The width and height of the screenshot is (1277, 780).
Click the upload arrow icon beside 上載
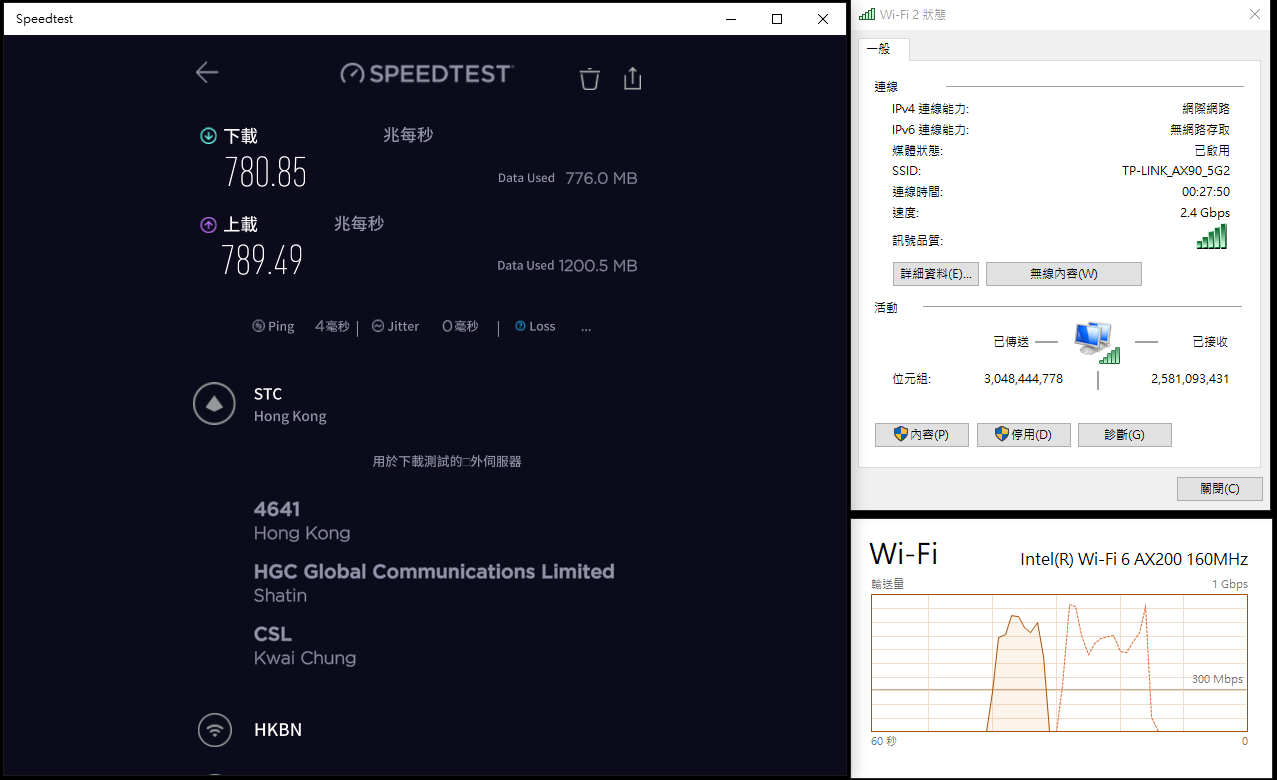pos(208,225)
